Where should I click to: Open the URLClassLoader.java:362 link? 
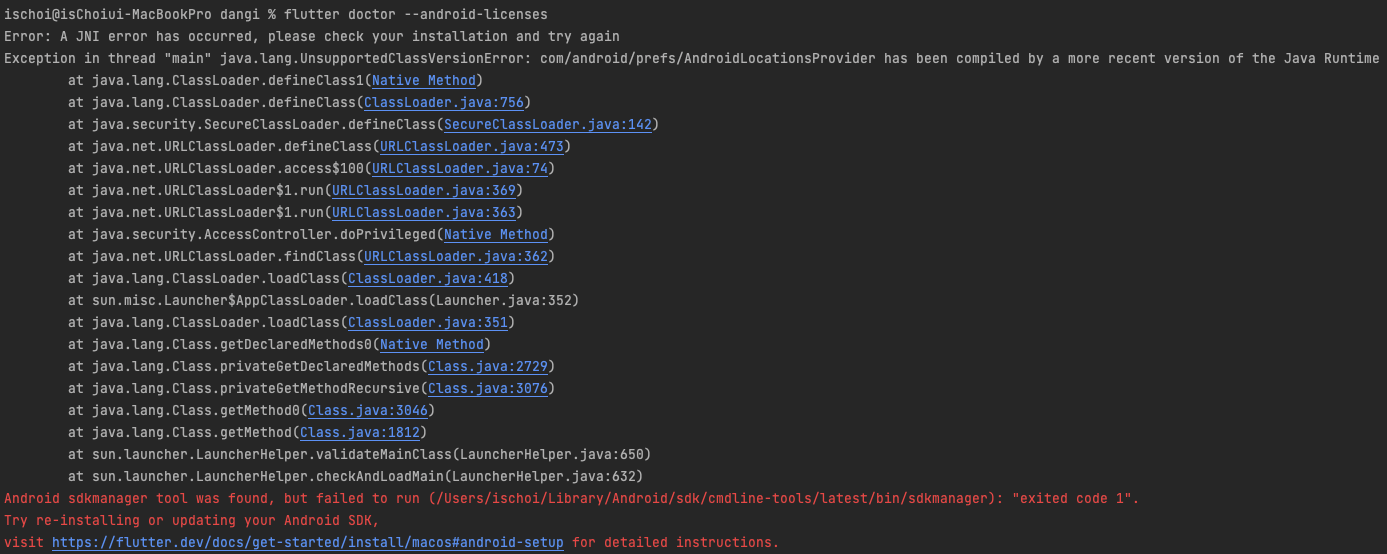(456, 256)
